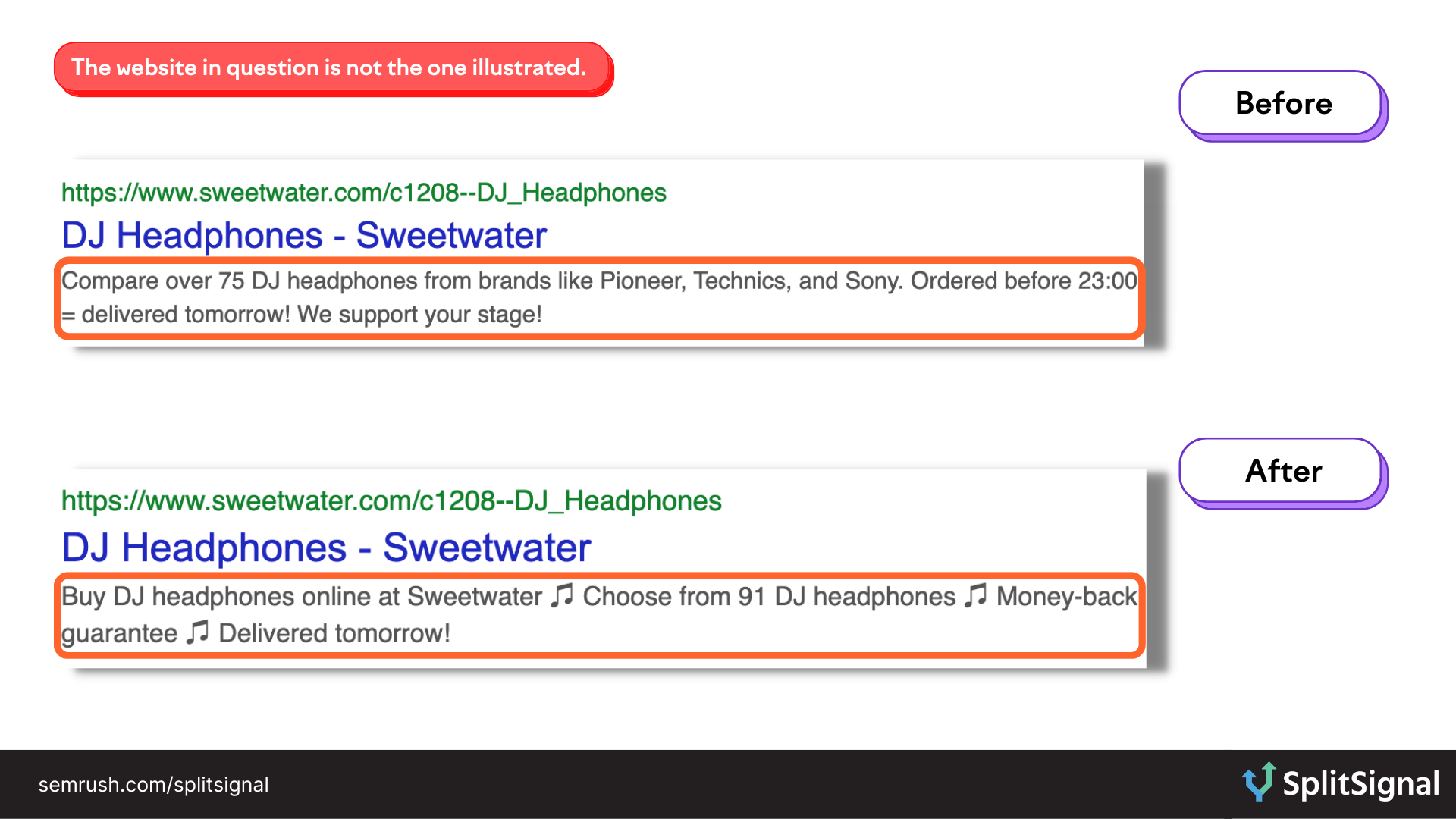Open the Before result's DJ Headphones title link
This screenshot has width=1456, height=819.
click(x=303, y=235)
